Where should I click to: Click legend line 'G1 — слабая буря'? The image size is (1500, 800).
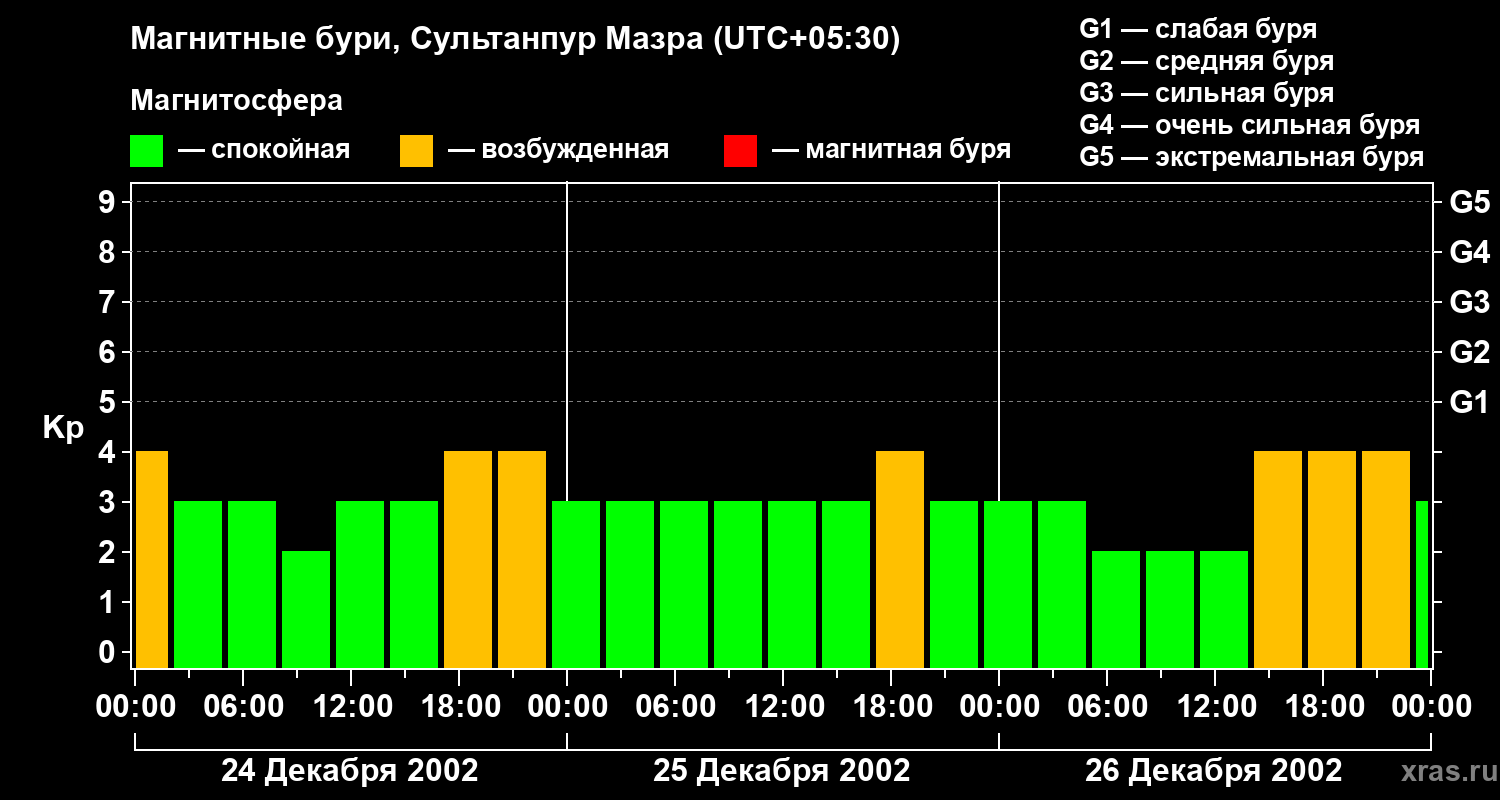click(x=1198, y=29)
